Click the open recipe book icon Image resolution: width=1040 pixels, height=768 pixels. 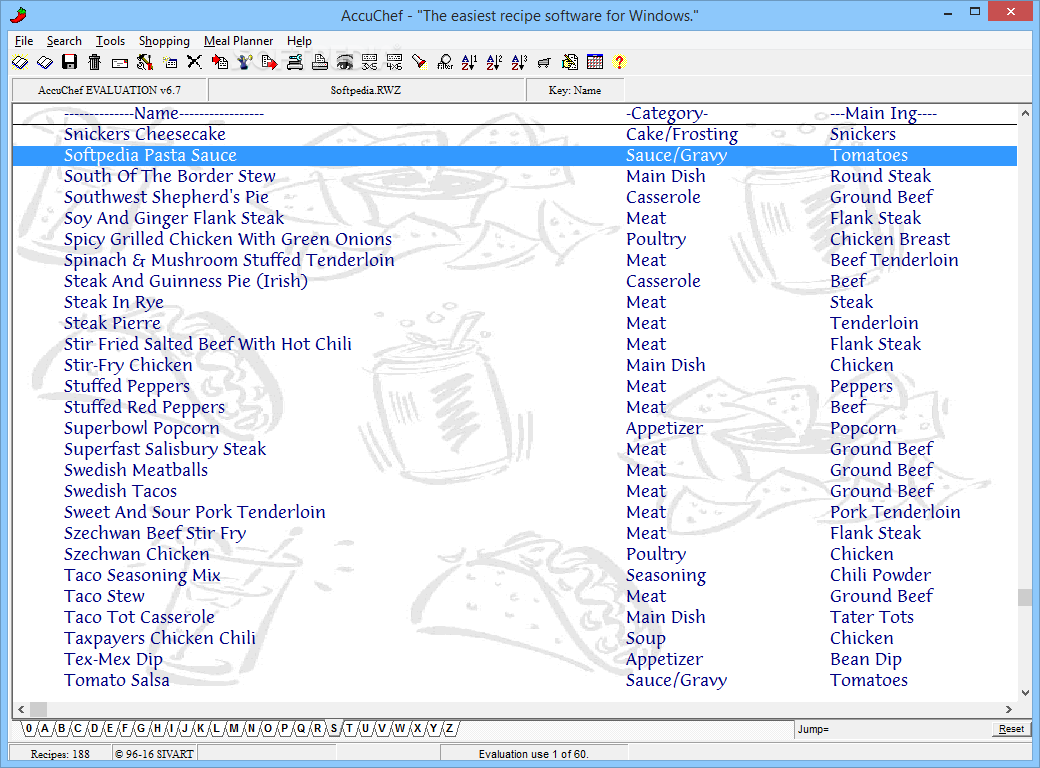coord(44,62)
